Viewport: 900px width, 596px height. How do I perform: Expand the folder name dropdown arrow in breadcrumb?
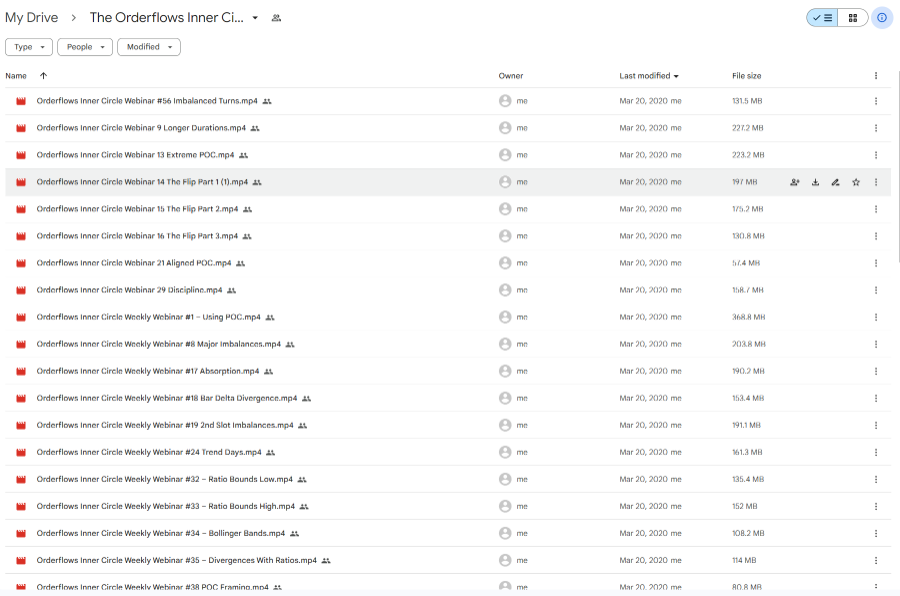pyautogui.click(x=255, y=18)
